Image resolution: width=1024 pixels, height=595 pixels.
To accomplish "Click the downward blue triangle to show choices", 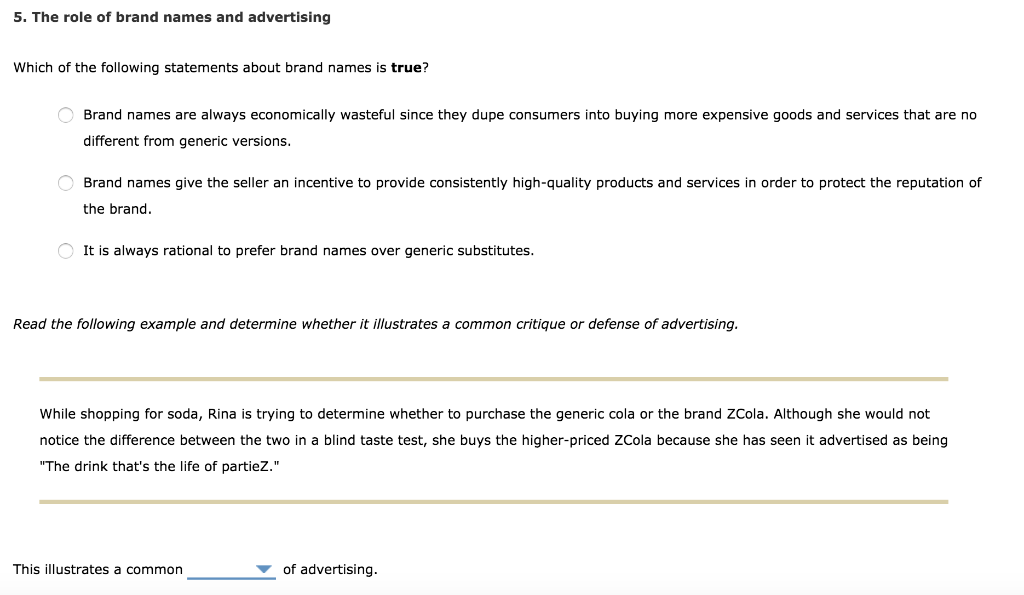I will (263, 568).
